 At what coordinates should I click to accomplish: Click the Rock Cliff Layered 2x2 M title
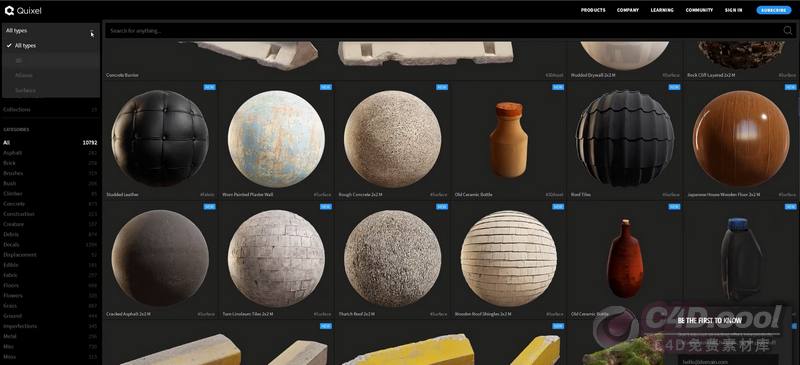(711, 75)
